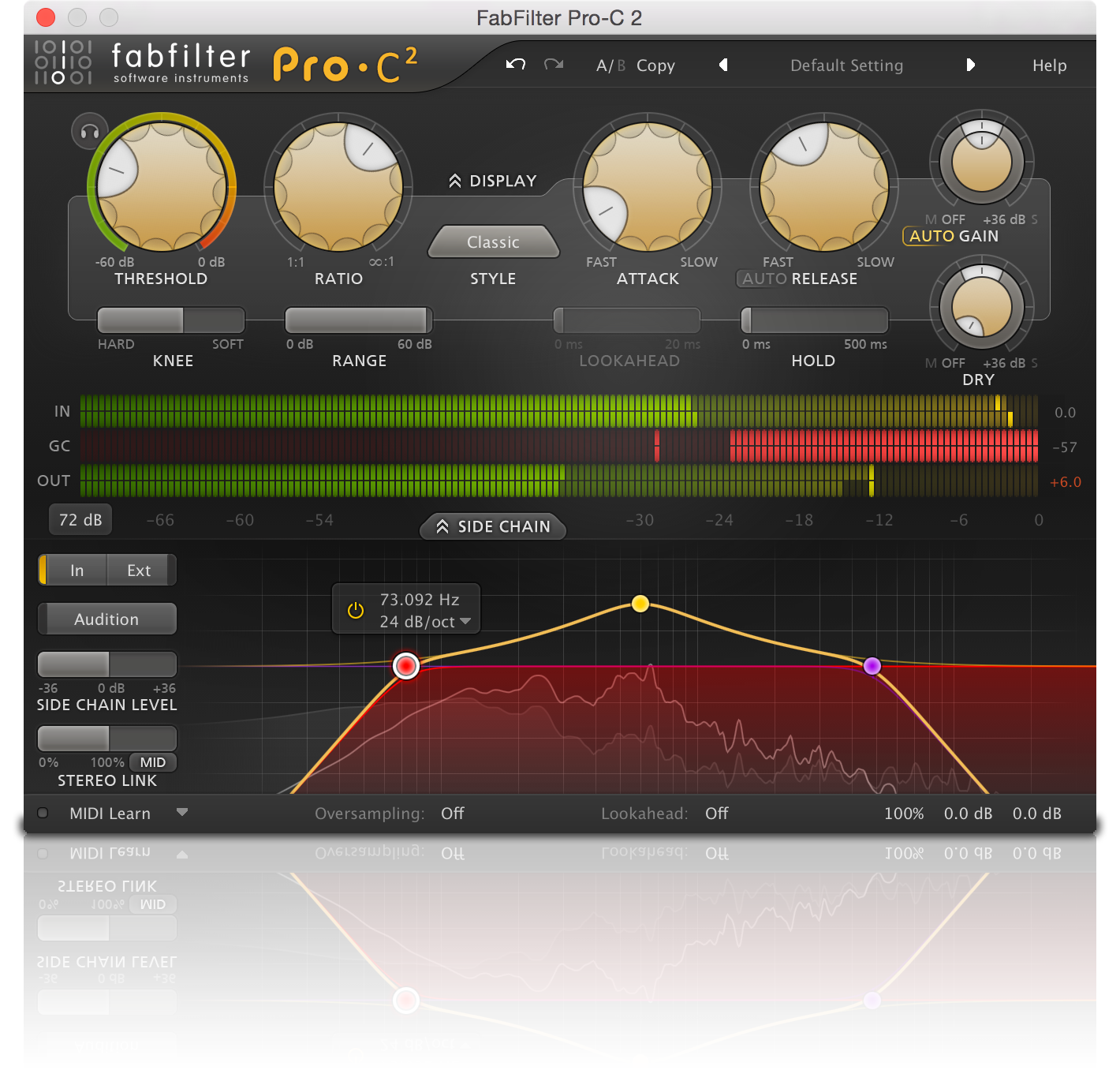Toggle AUTO release mode

pos(764,279)
